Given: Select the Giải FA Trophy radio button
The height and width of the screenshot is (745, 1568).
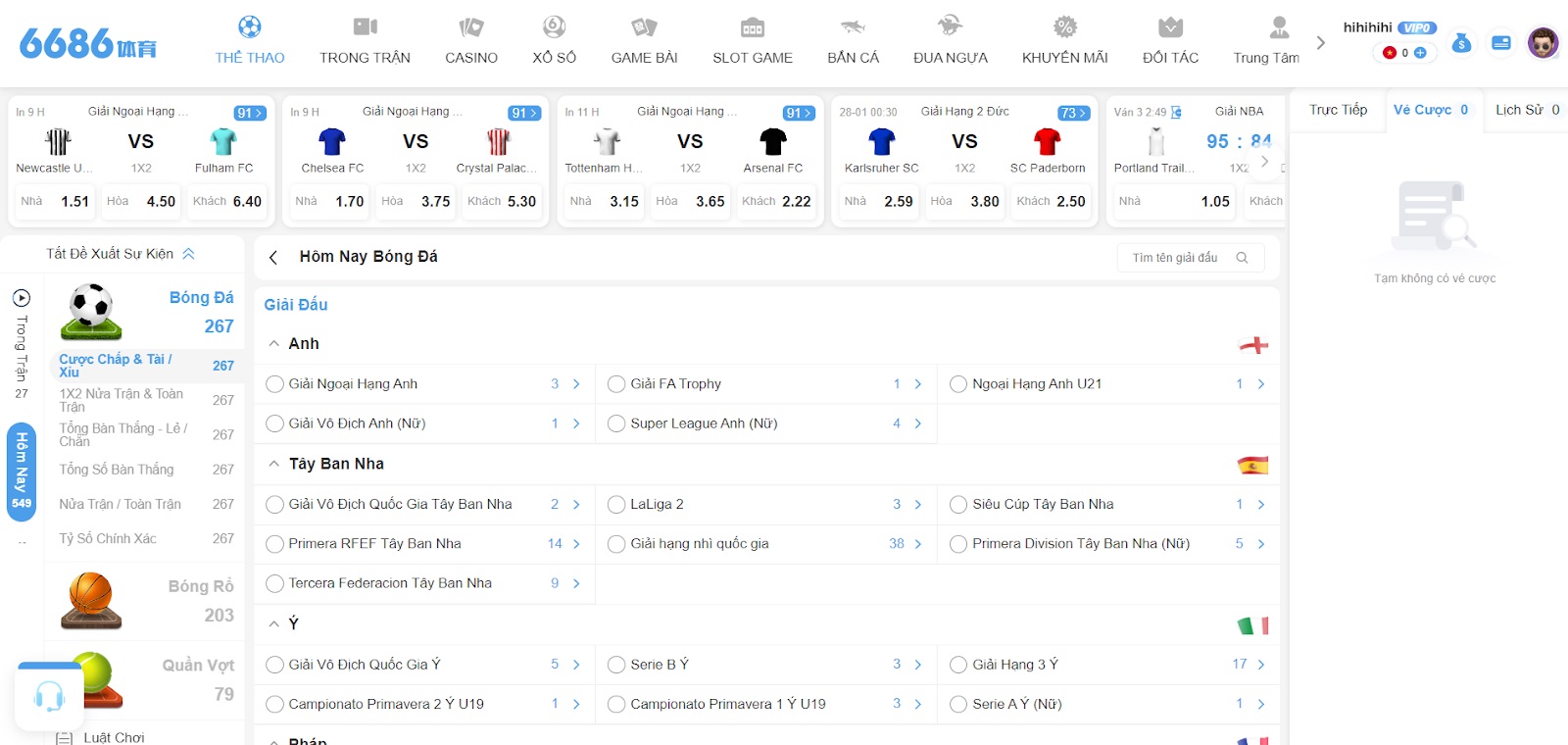Looking at the screenshot, I should 616,384.
